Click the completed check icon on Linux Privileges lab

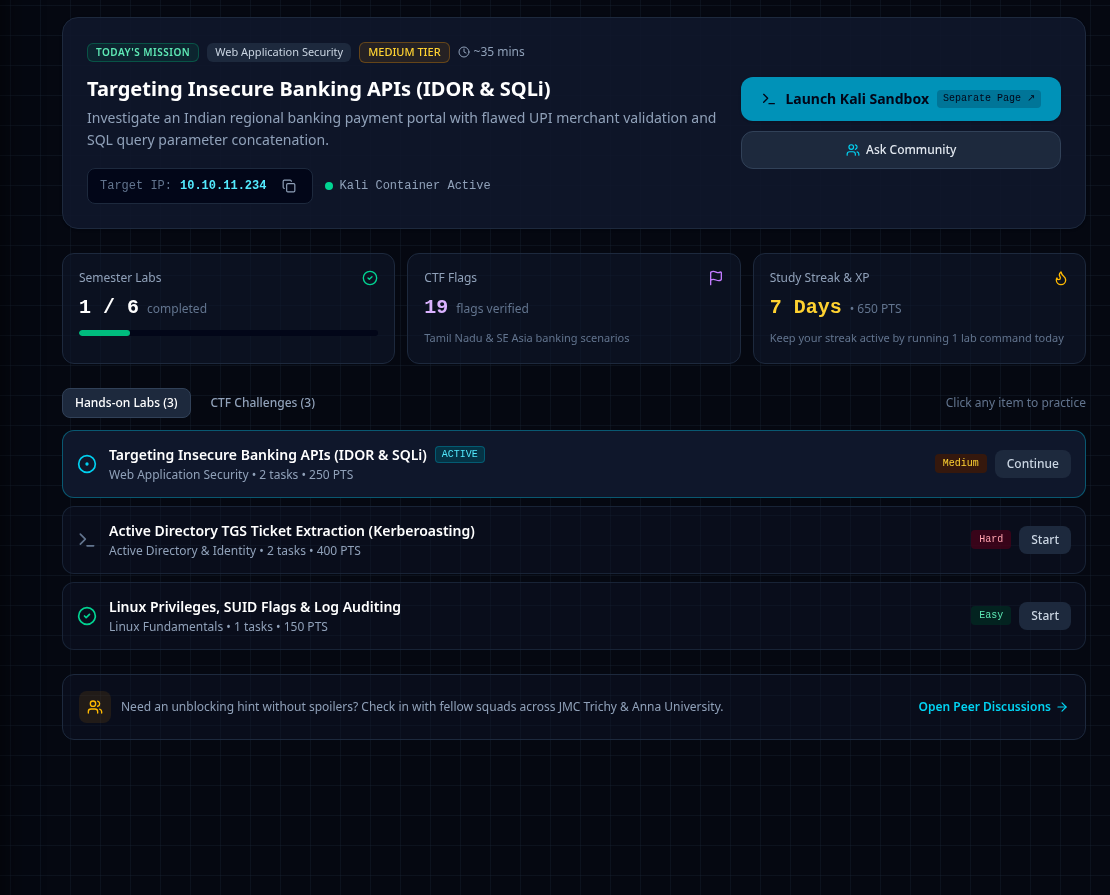[87, 616]
